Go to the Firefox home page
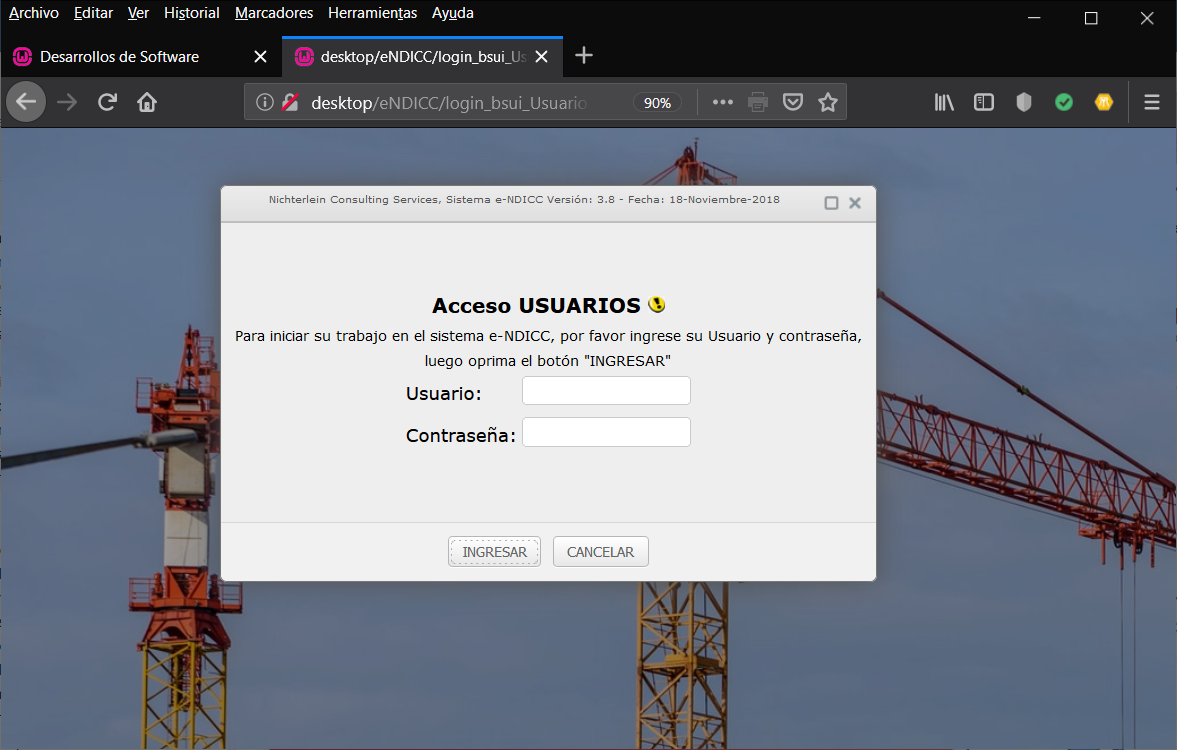 [x=147, y=102]
